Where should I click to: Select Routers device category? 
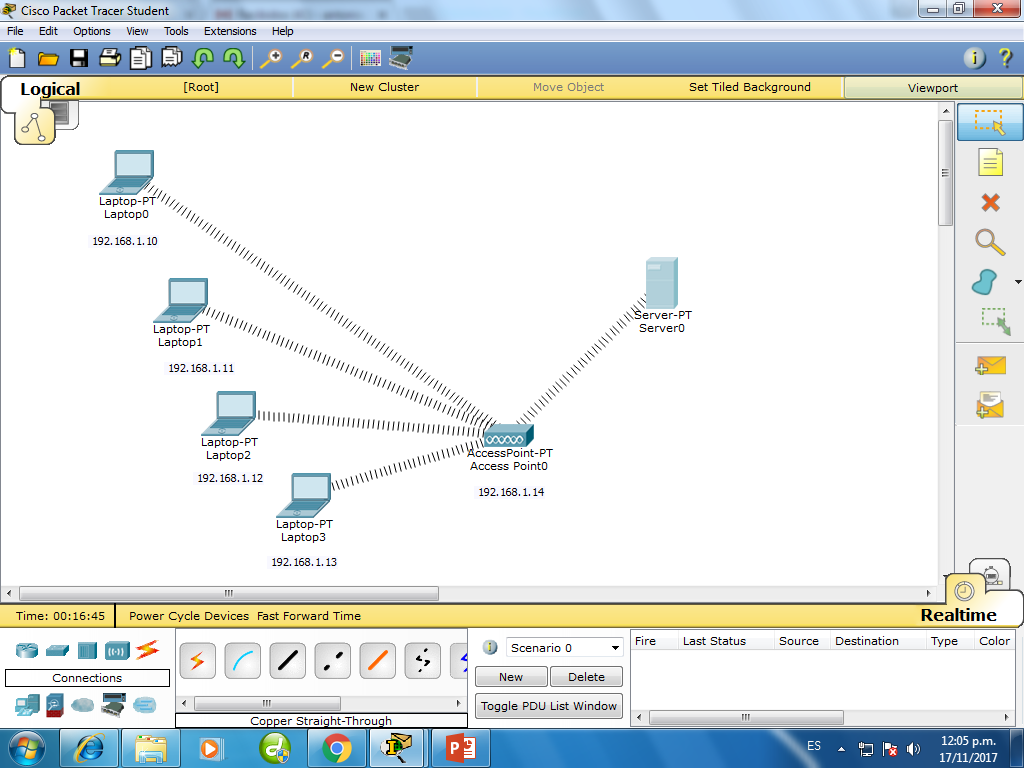[27, 650]
